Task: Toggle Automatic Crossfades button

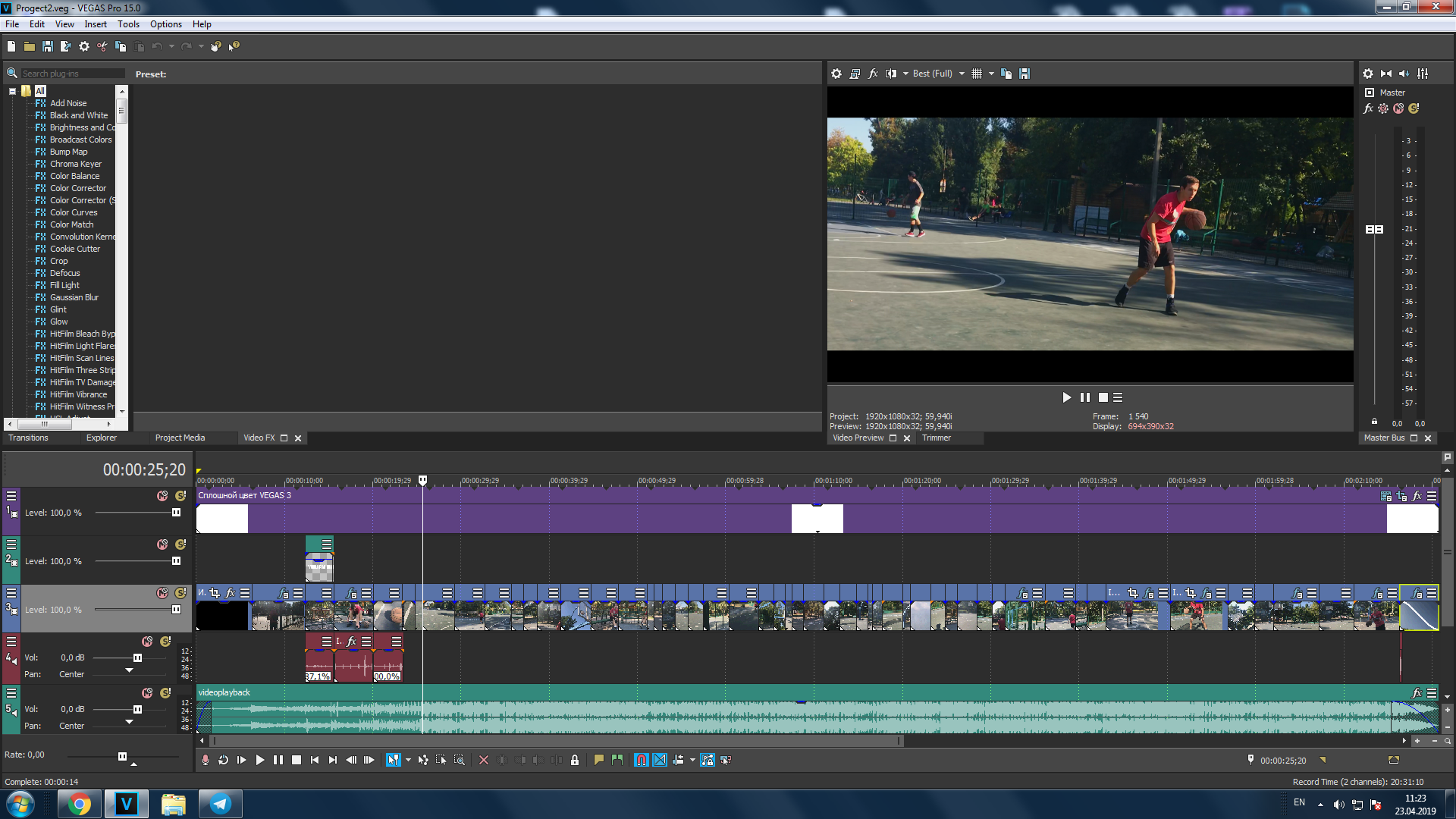Action: pyautogui.click(x=660, y=760)
